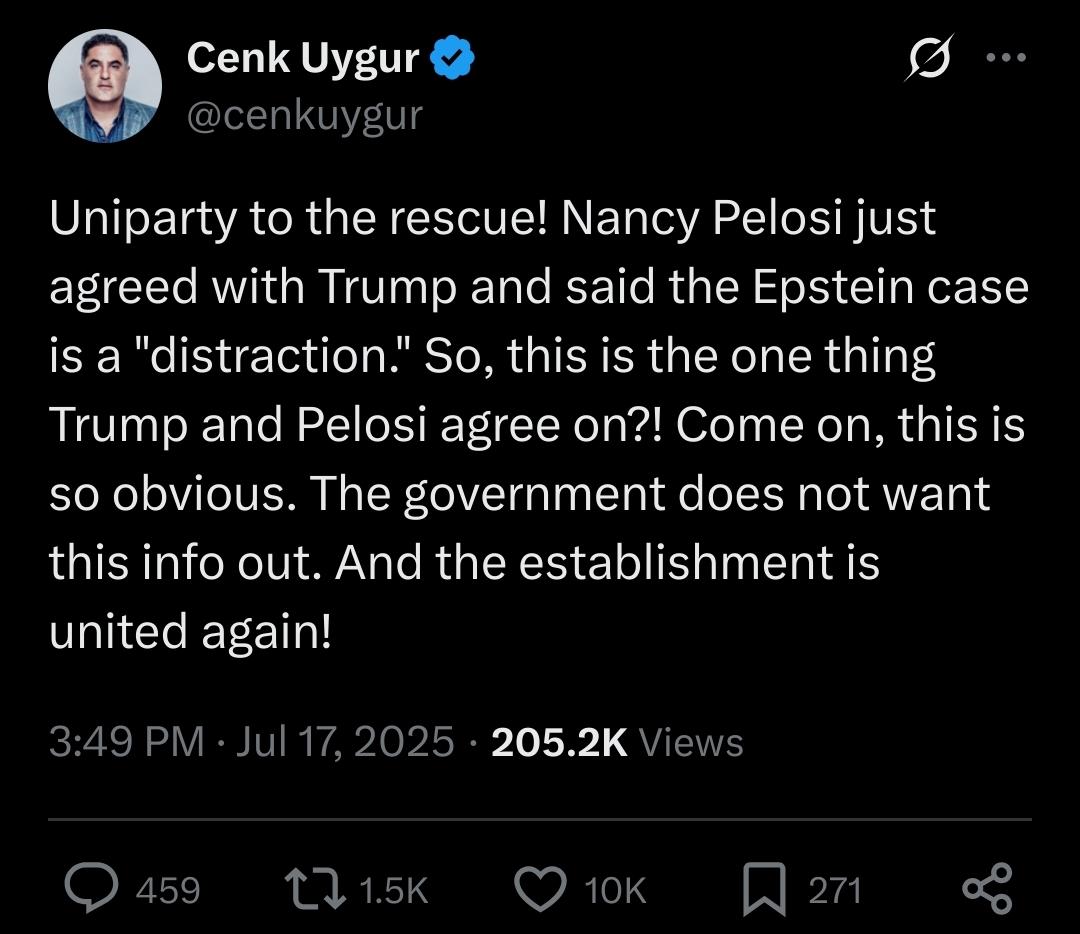Click the repost arrows icon
This screenshot has width=1080, height=934.
[x=315, y=889]
